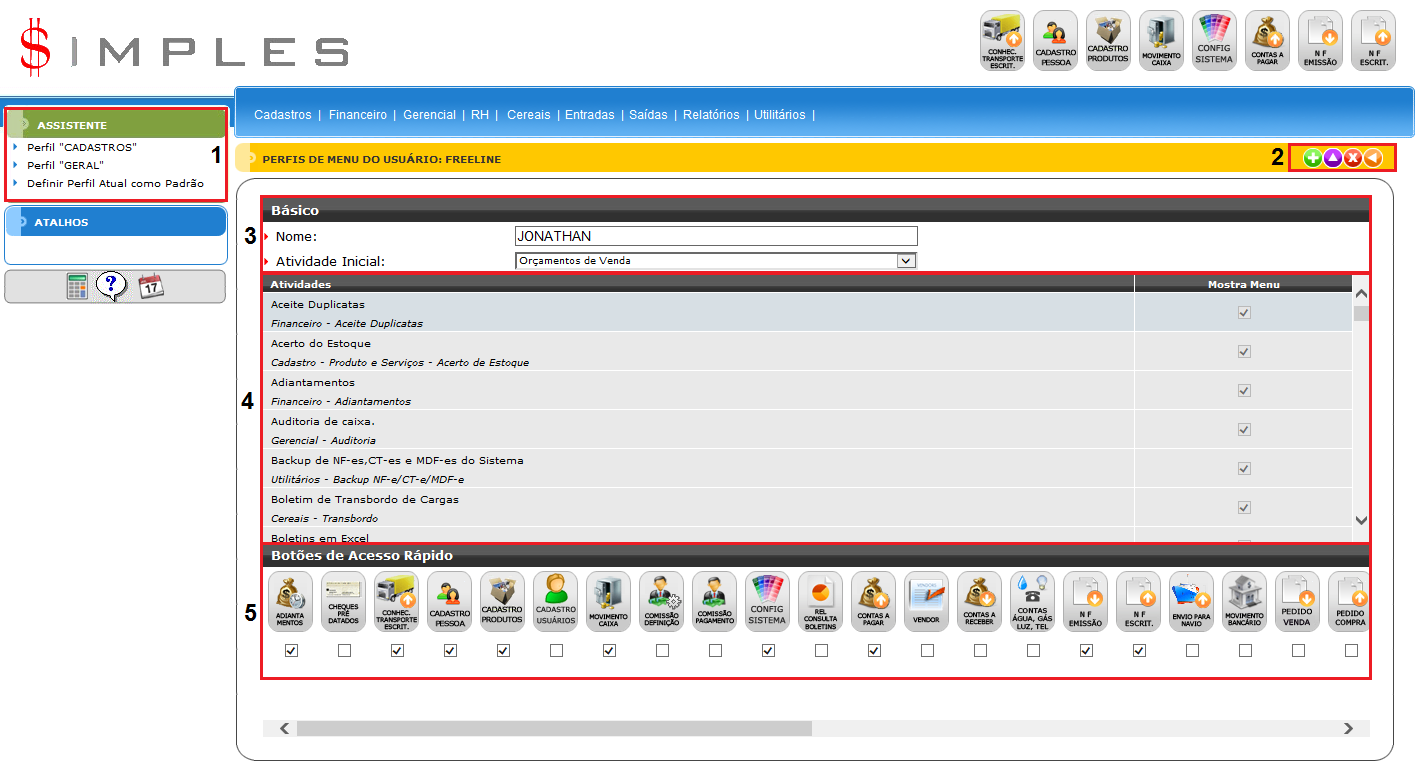Viewport: 1415px width, 764px height.
Task: Click the red X delete icon
Action: [x=1352, y=158]
